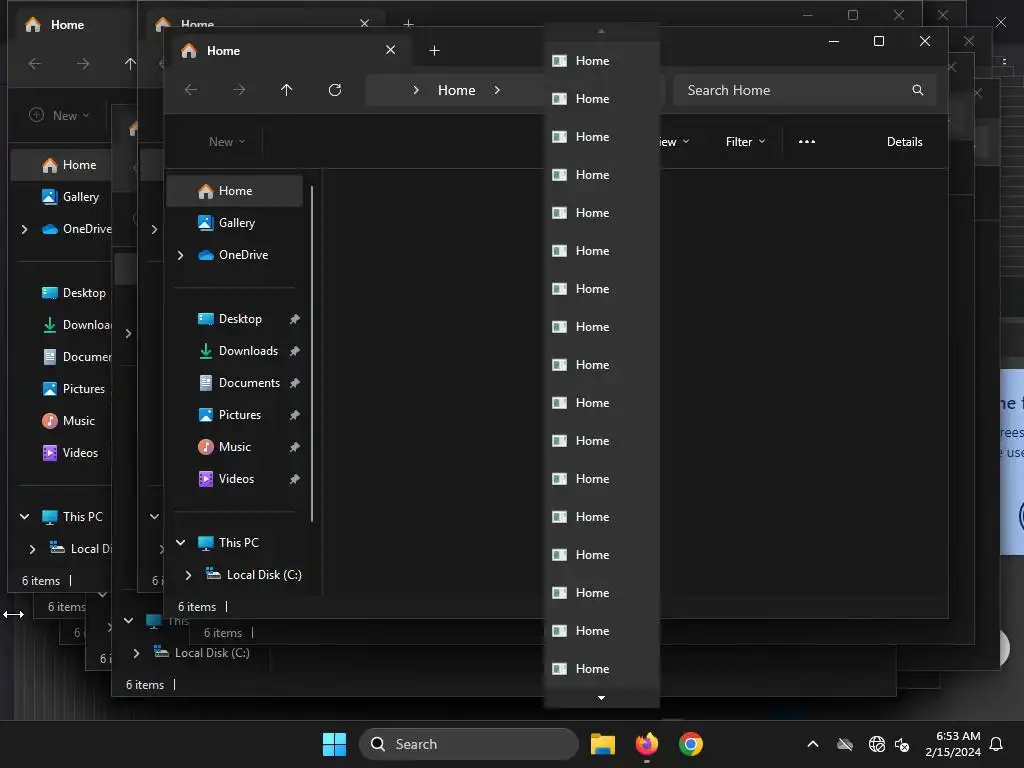Screen dimensions: 1024x768
Task: Expand OneDrive chevron in leftmost back window
Action: [x=25, y=229]
